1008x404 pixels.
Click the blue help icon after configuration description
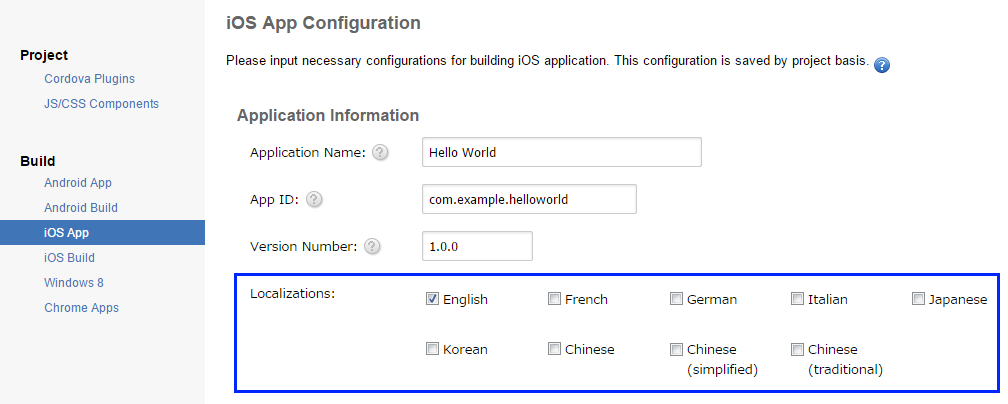[882, 65]
